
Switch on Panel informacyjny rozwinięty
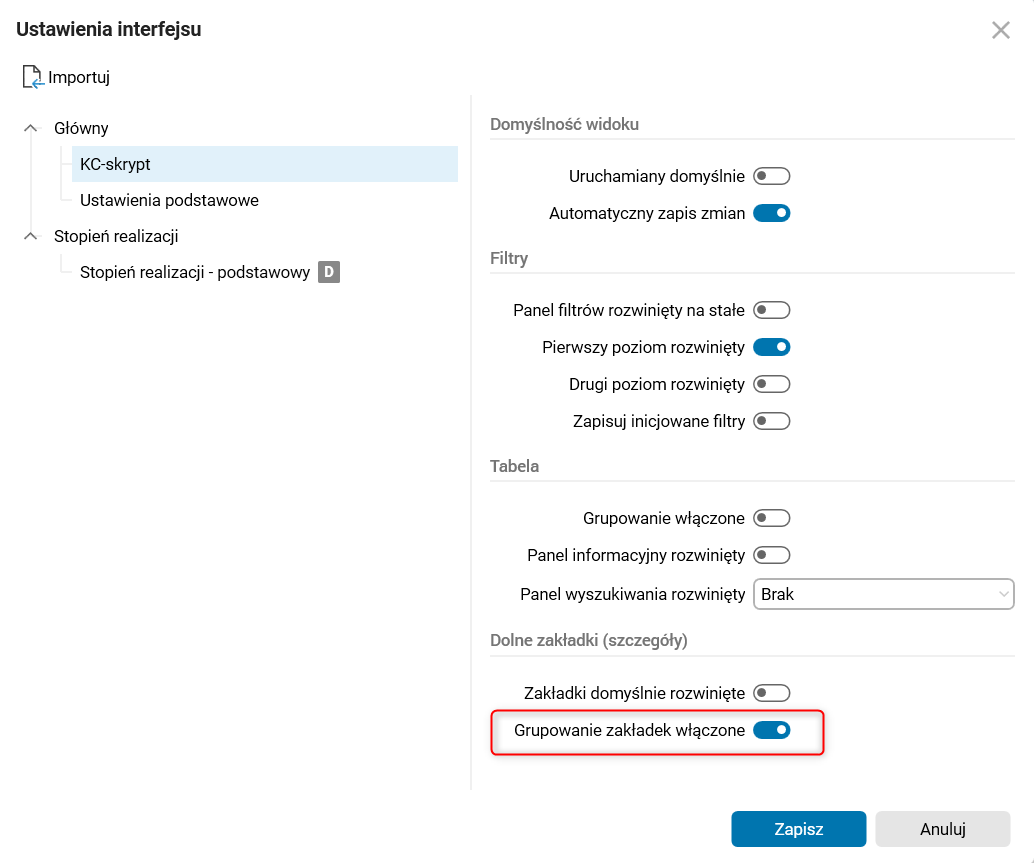coord(771,555)
